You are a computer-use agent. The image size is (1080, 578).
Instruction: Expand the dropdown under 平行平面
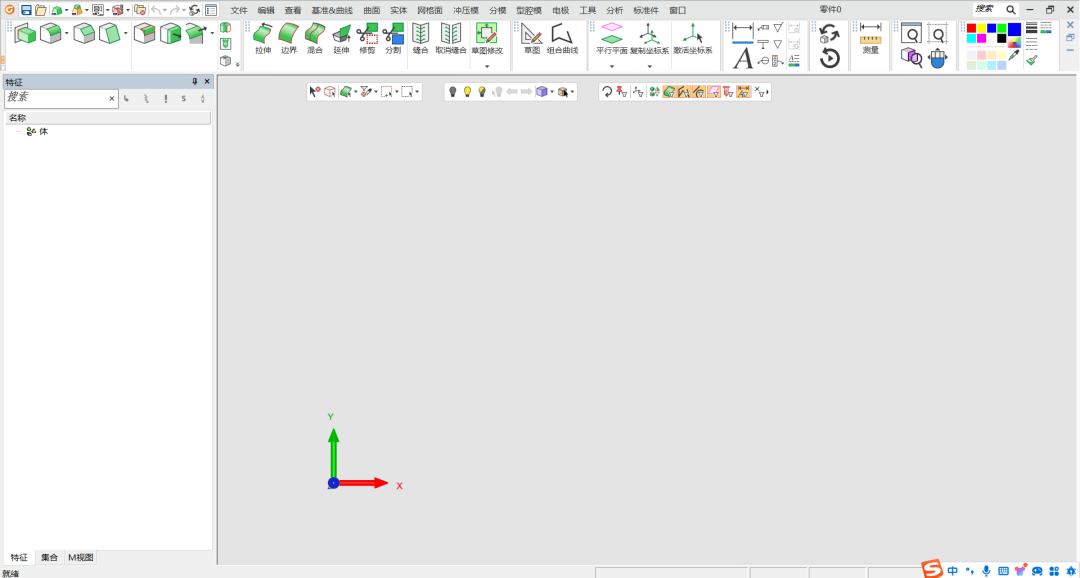(611, 66)
